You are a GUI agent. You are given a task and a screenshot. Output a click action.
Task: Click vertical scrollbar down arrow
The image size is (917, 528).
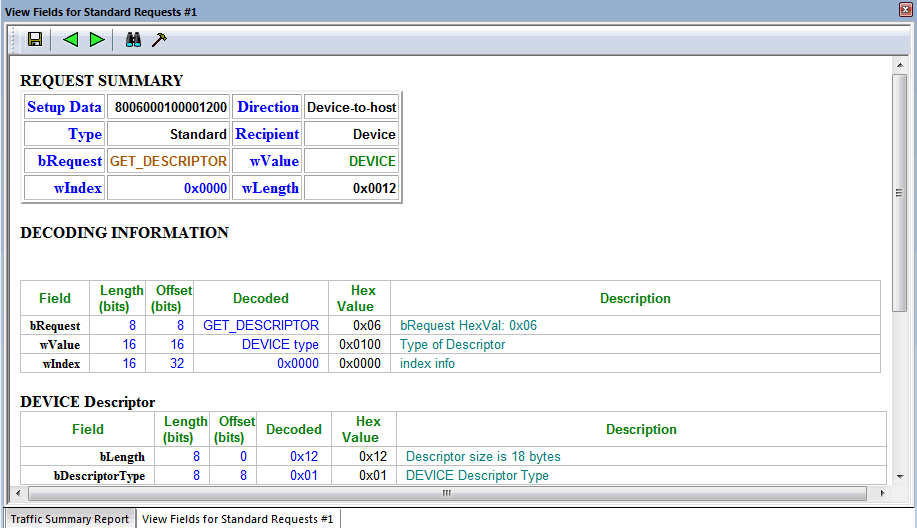tap(900, 477)
